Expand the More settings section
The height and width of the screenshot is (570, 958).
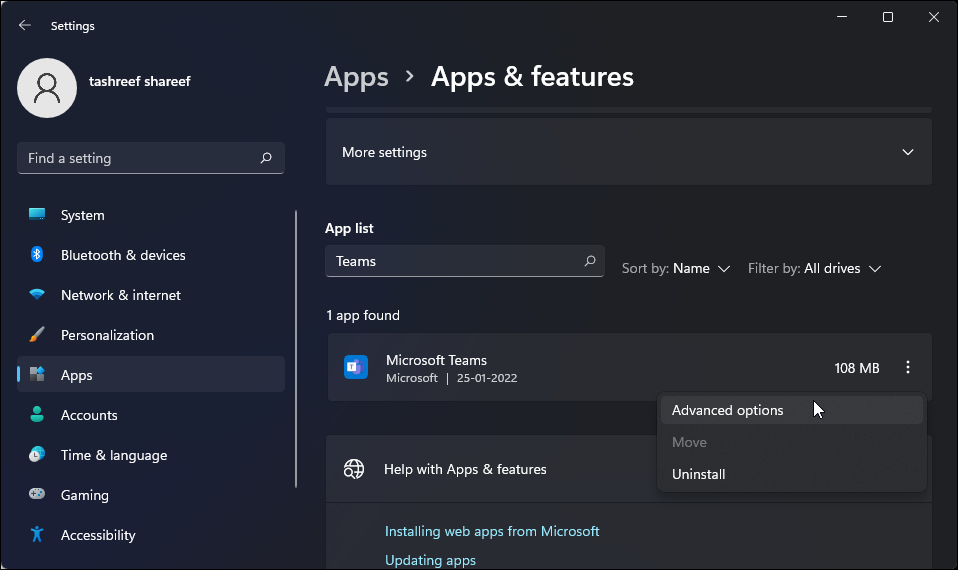coord(907,152)
